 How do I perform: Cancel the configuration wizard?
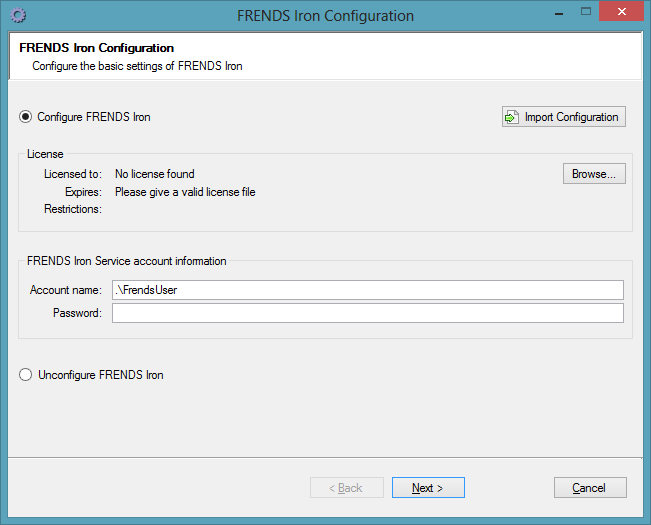tap(590, 488)
